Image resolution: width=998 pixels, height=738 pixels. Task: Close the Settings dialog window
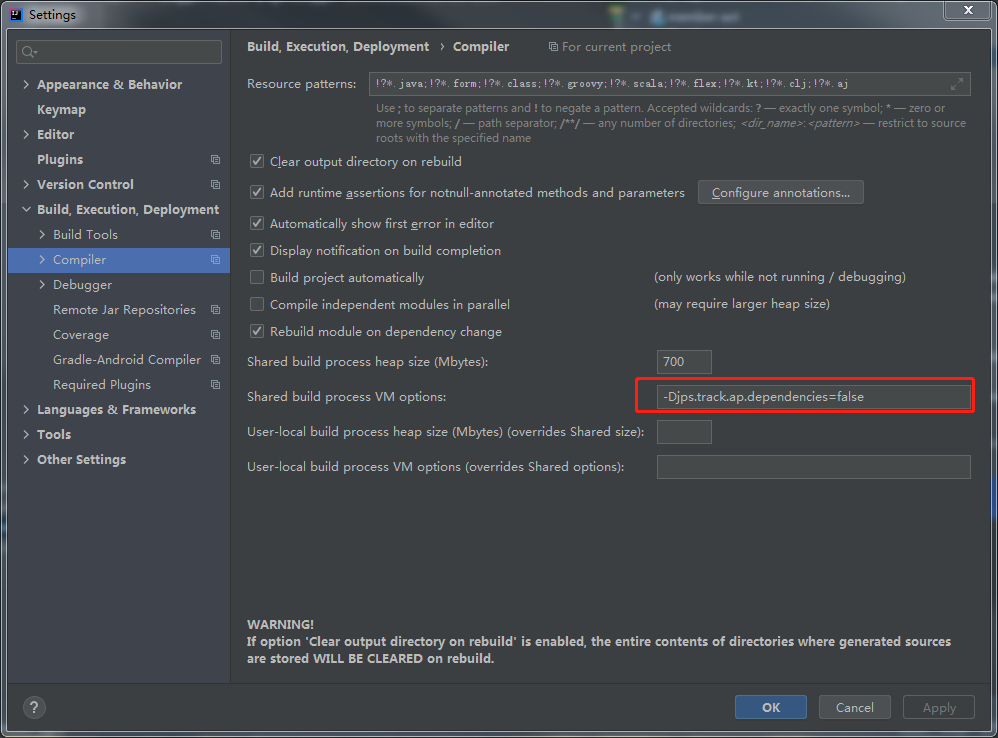point(968,10)
